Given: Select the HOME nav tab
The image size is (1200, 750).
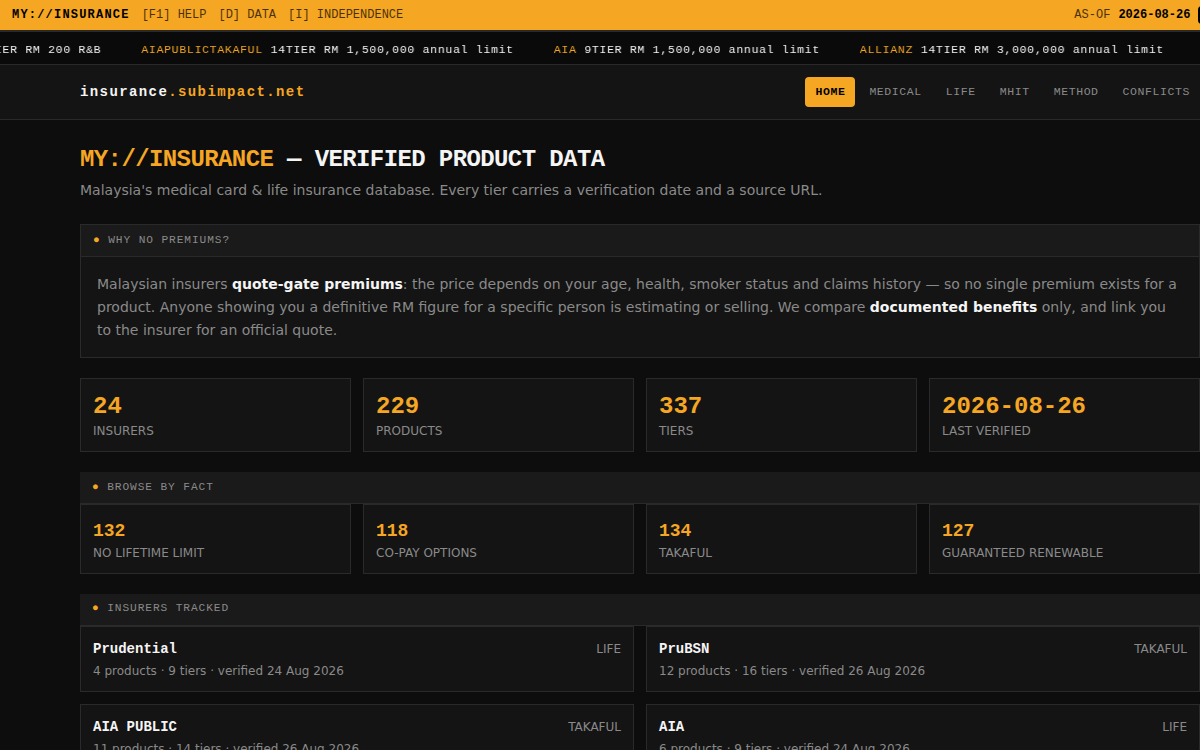Looking at the screenshot, I should click(x=830, y=92).
